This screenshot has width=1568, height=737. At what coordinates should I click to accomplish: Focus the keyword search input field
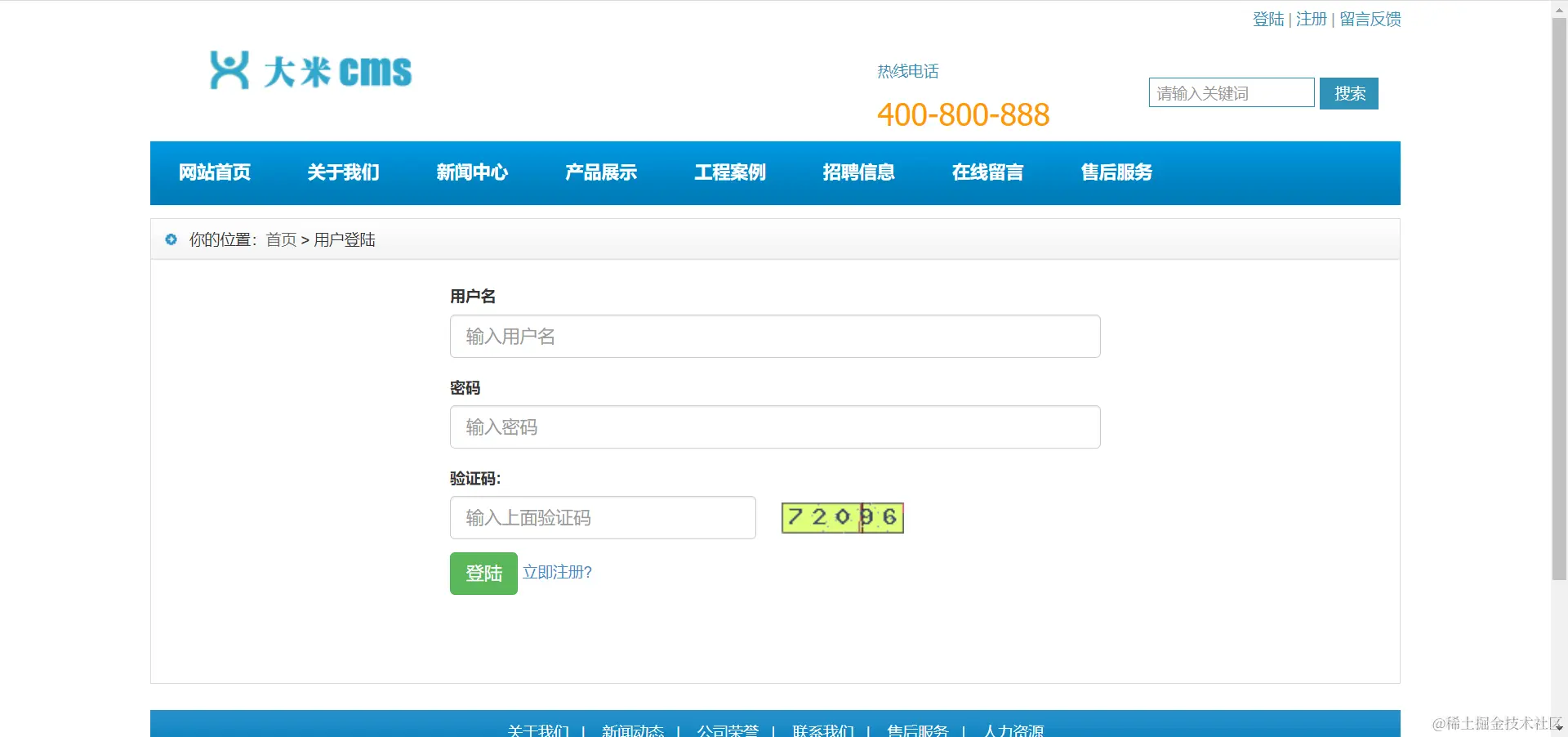click(1232, 93)
